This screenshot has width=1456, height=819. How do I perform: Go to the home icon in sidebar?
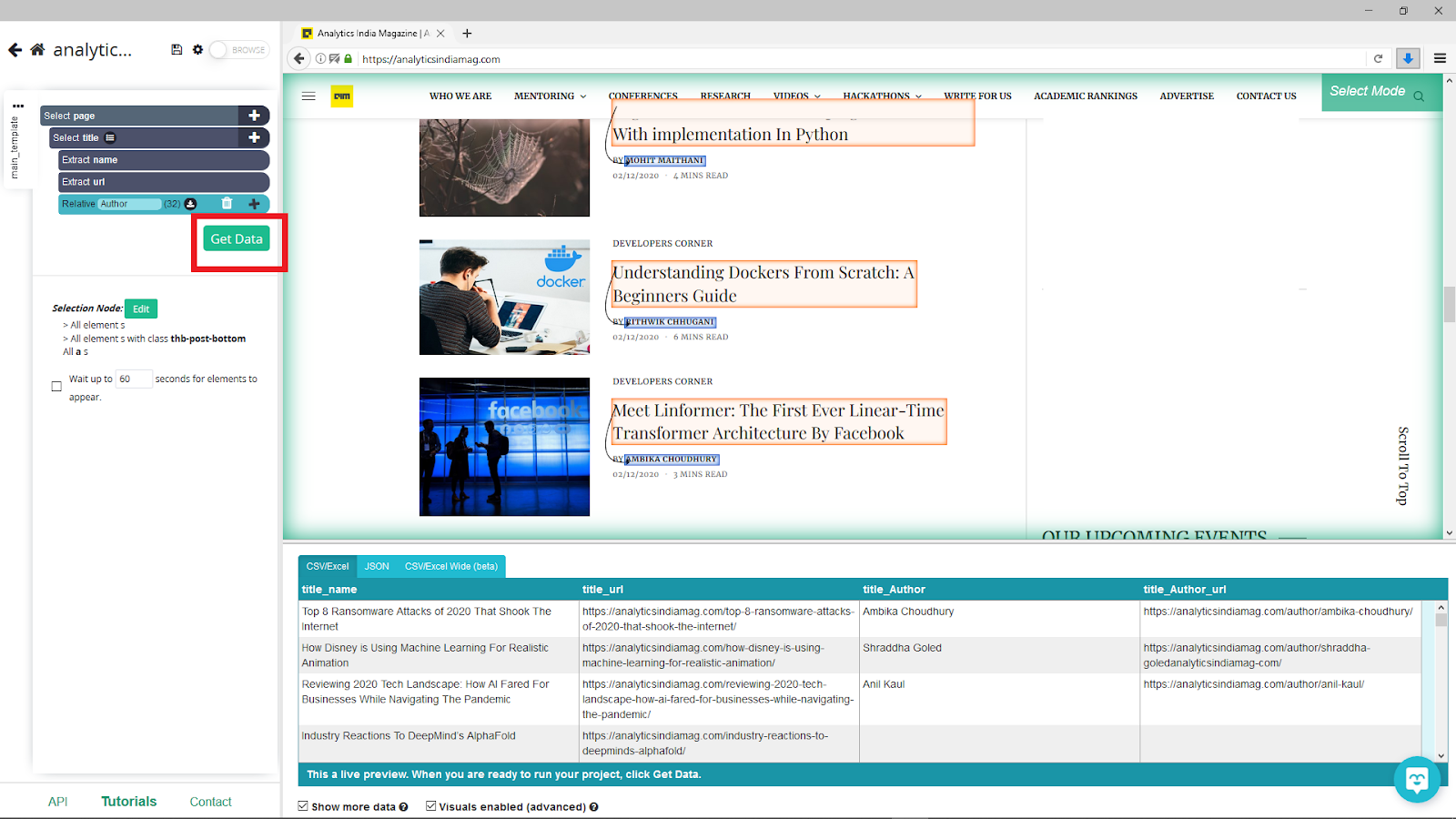pos(37,50)
